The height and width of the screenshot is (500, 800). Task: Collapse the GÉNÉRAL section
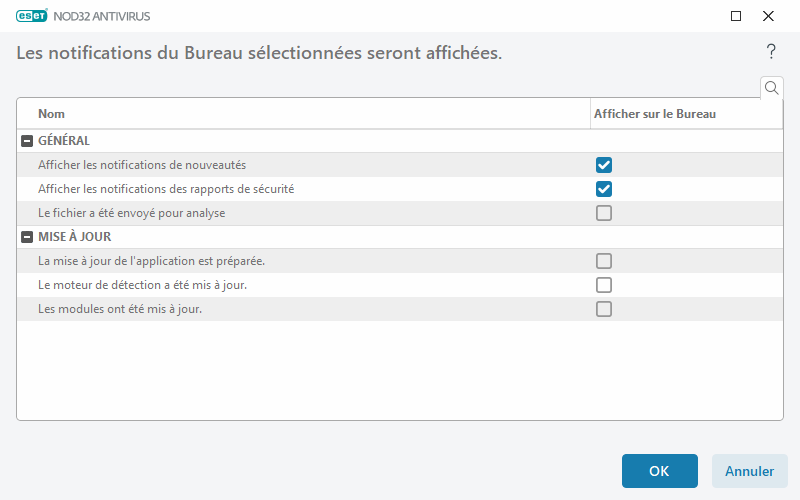coord(27,141)
